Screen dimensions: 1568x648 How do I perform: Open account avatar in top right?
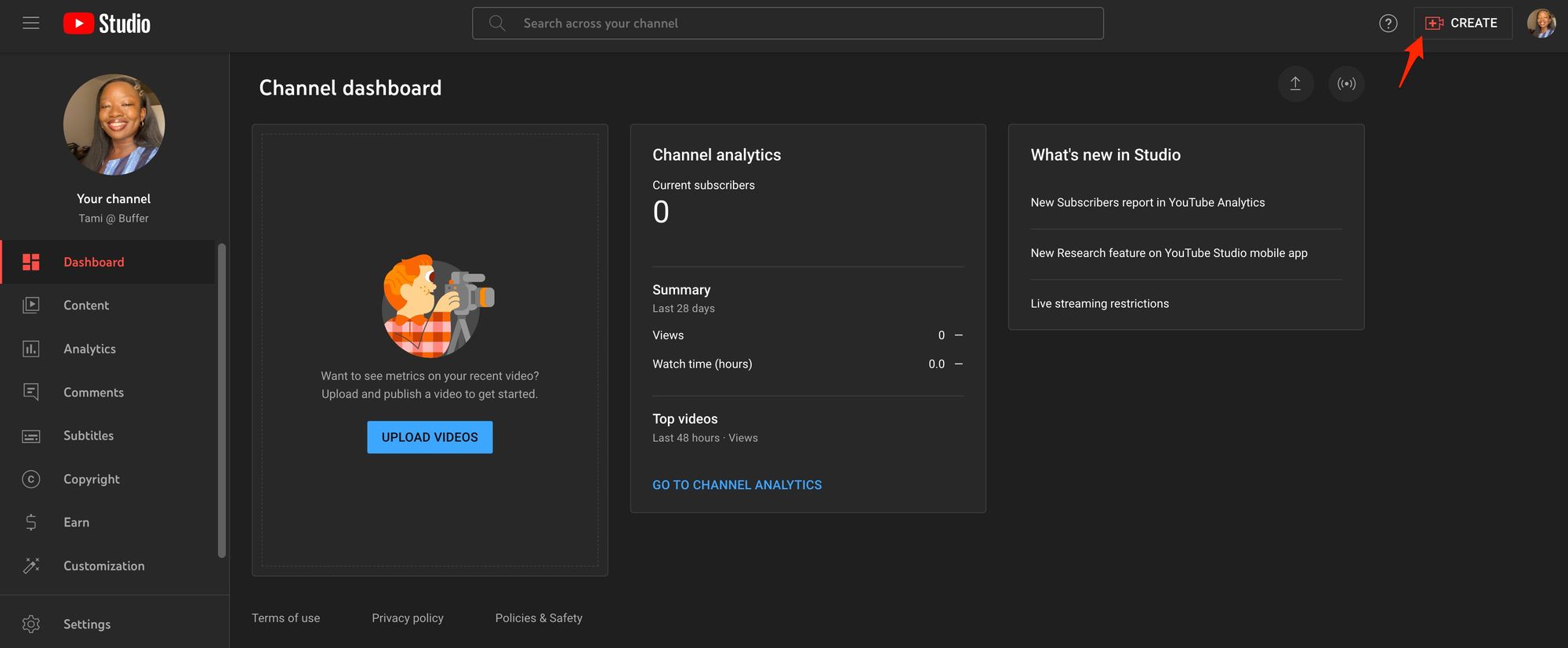pyautogui.click(x=1541, y=24)
